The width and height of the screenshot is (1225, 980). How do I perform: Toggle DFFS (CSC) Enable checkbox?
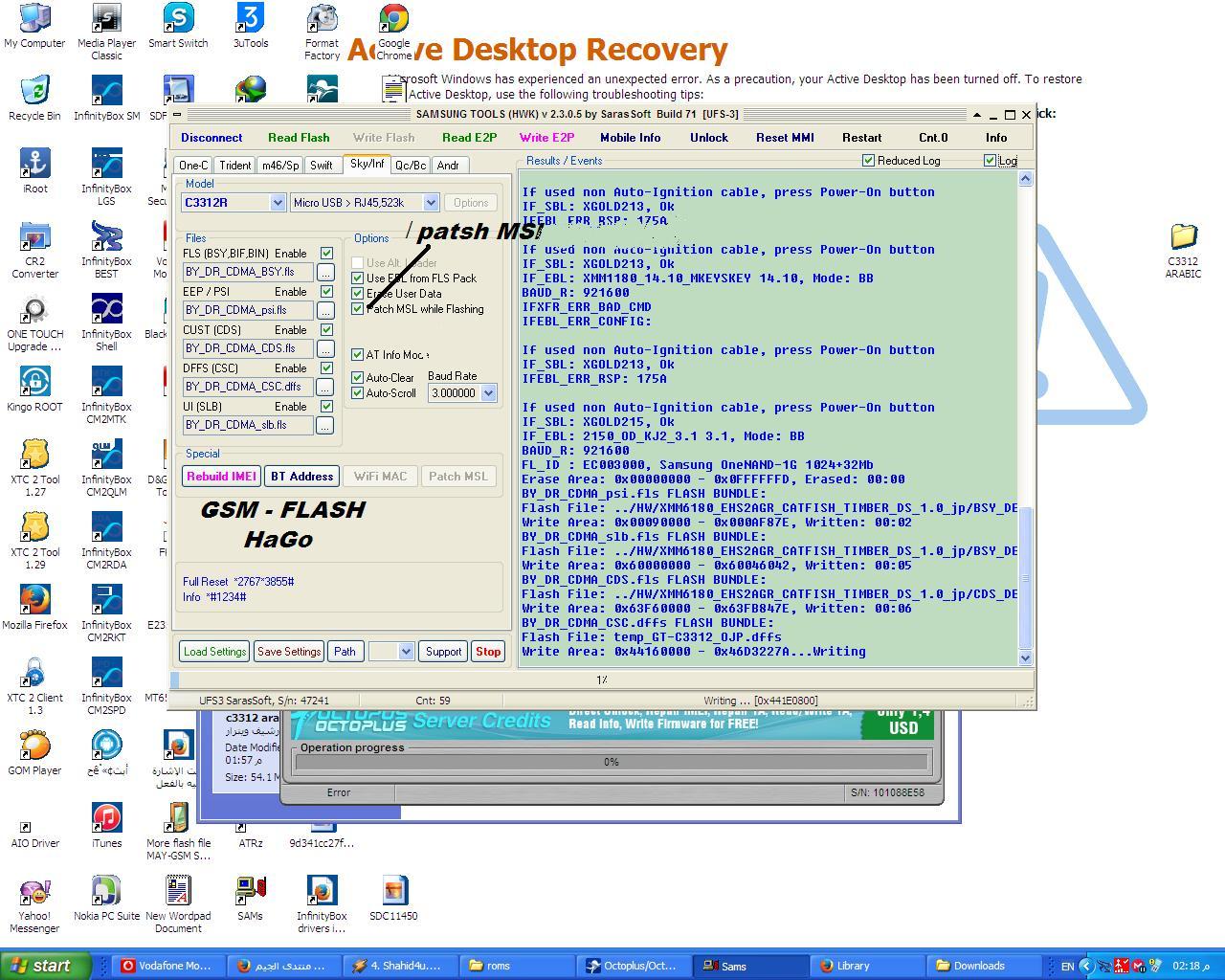point(327,368)
